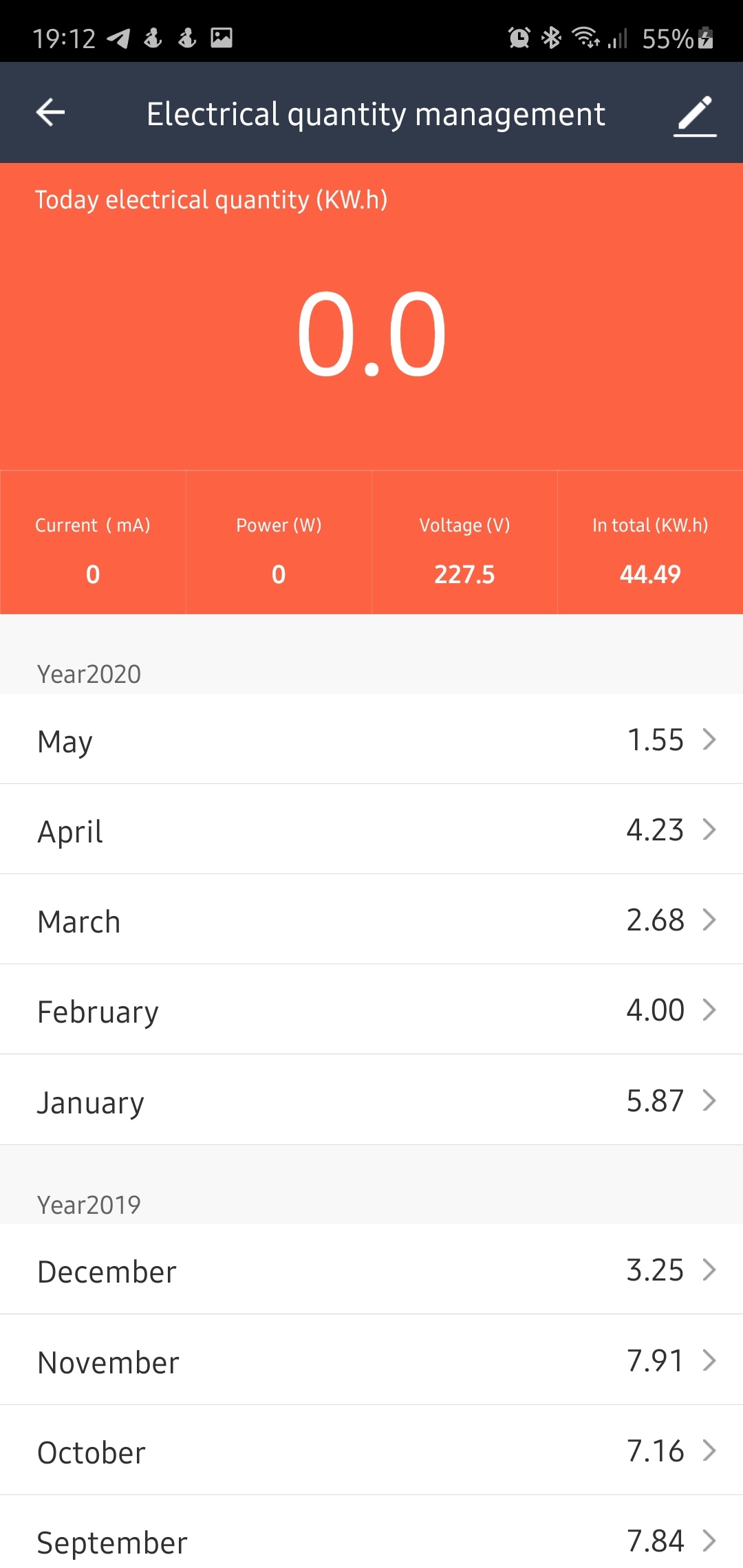Expand the May chevron arrow
Viewport: 743px width, 1568px height.
(x=709, y=739)
